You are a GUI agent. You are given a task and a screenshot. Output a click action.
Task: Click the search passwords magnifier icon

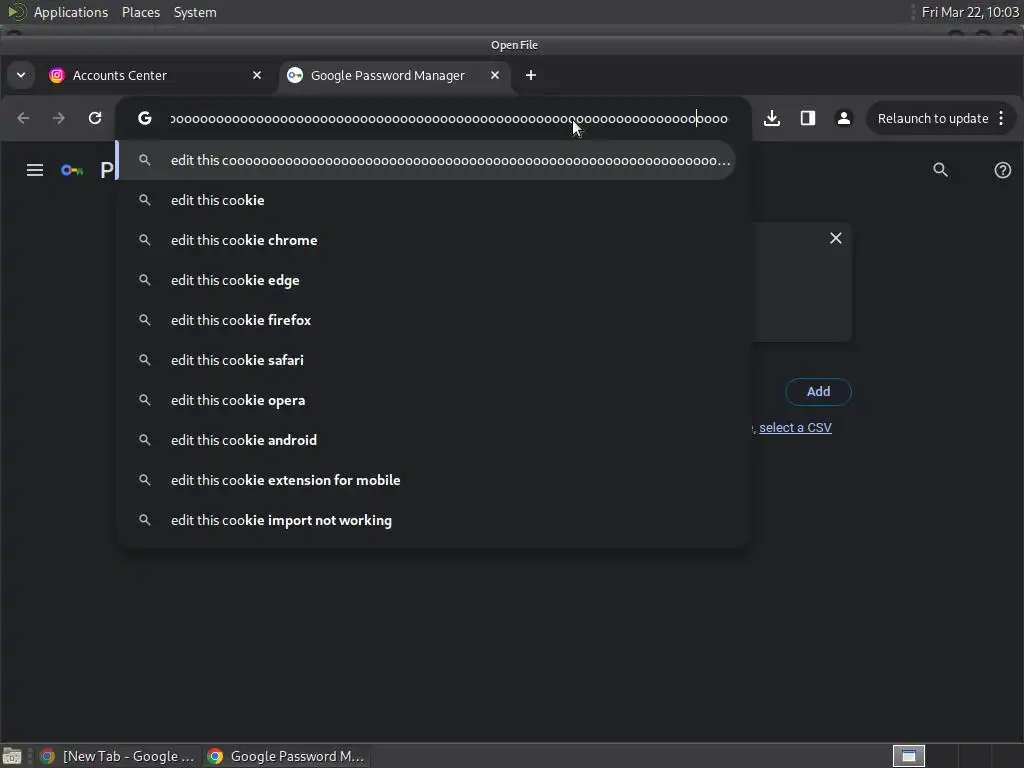click(940, 170)
